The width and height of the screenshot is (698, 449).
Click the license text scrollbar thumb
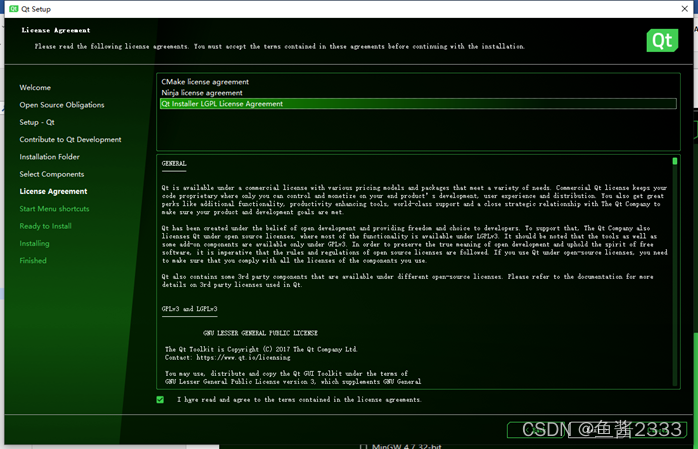(675, 161)
